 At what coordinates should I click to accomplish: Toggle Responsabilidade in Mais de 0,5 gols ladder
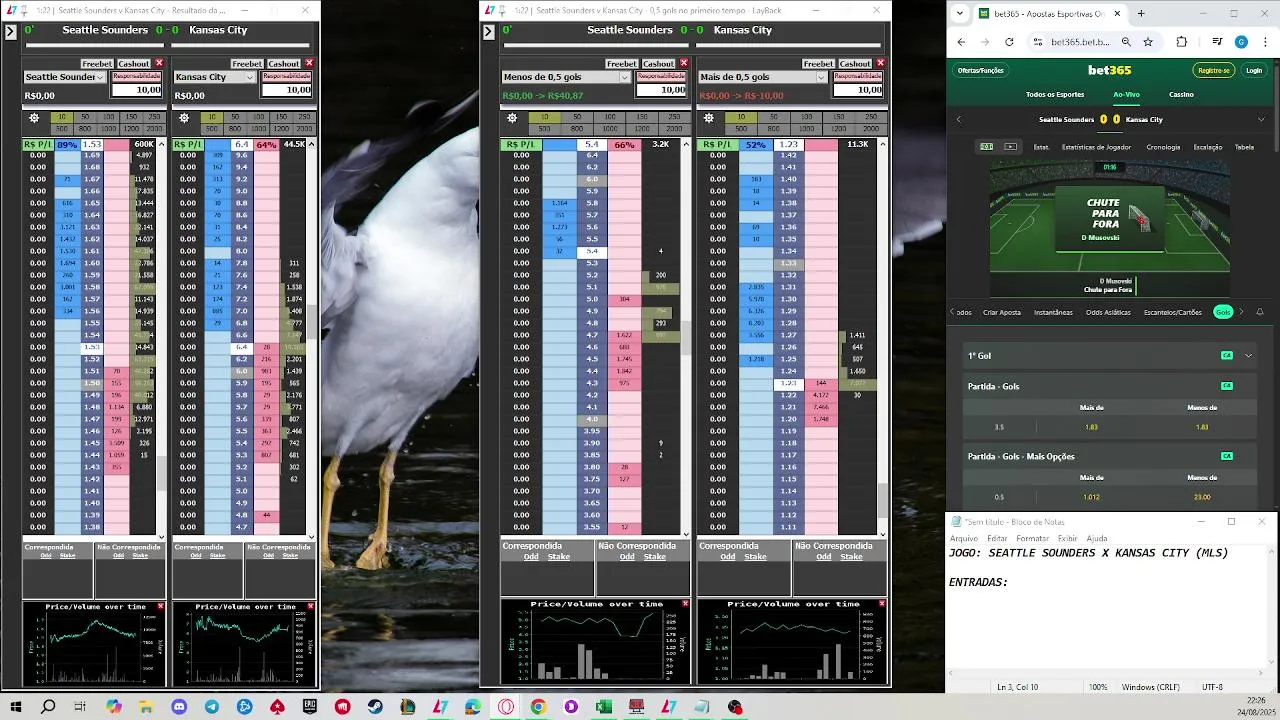point(858,76)
